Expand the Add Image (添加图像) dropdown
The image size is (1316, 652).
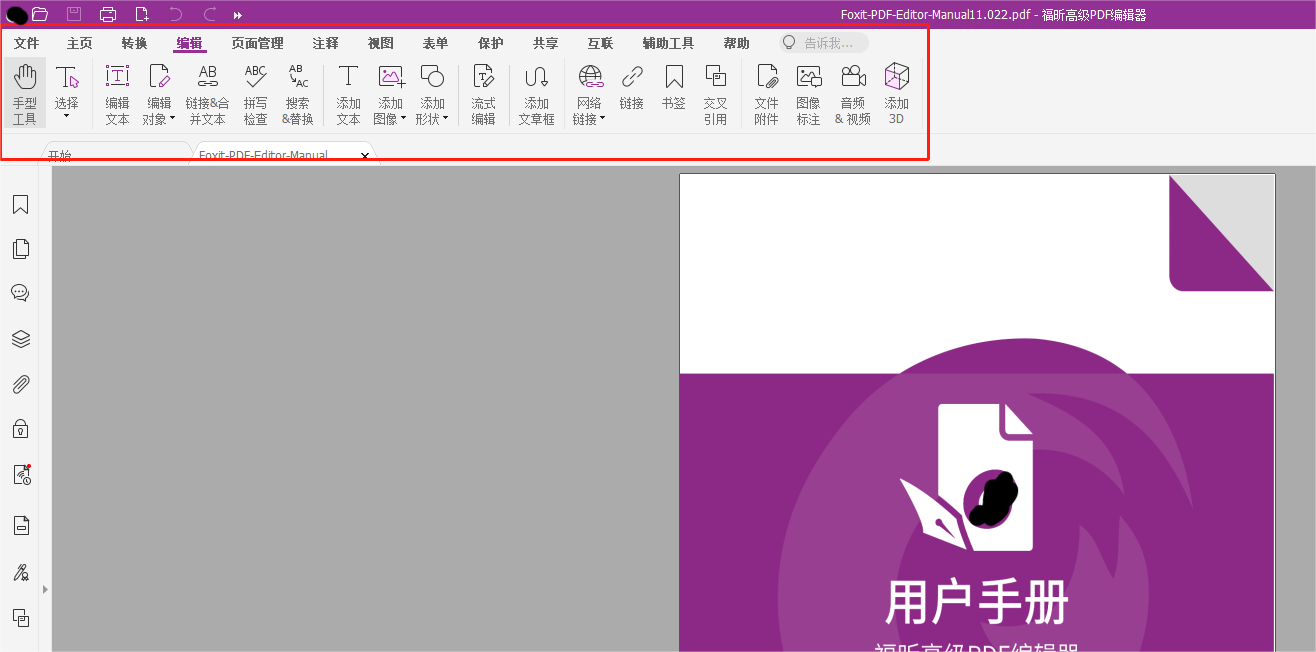pyautogui.click(x=404, y=119)
